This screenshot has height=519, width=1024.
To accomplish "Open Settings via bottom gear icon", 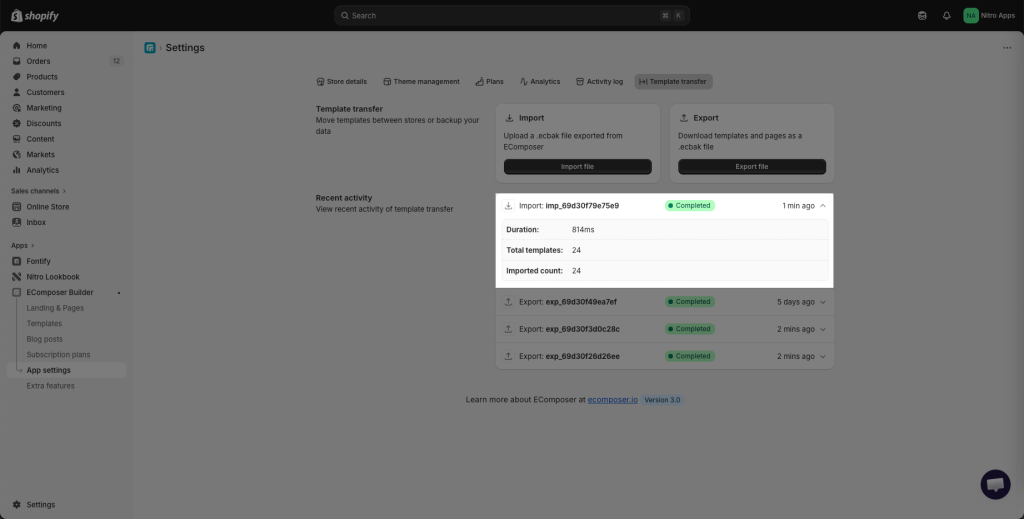I will (x=17, y=505).
